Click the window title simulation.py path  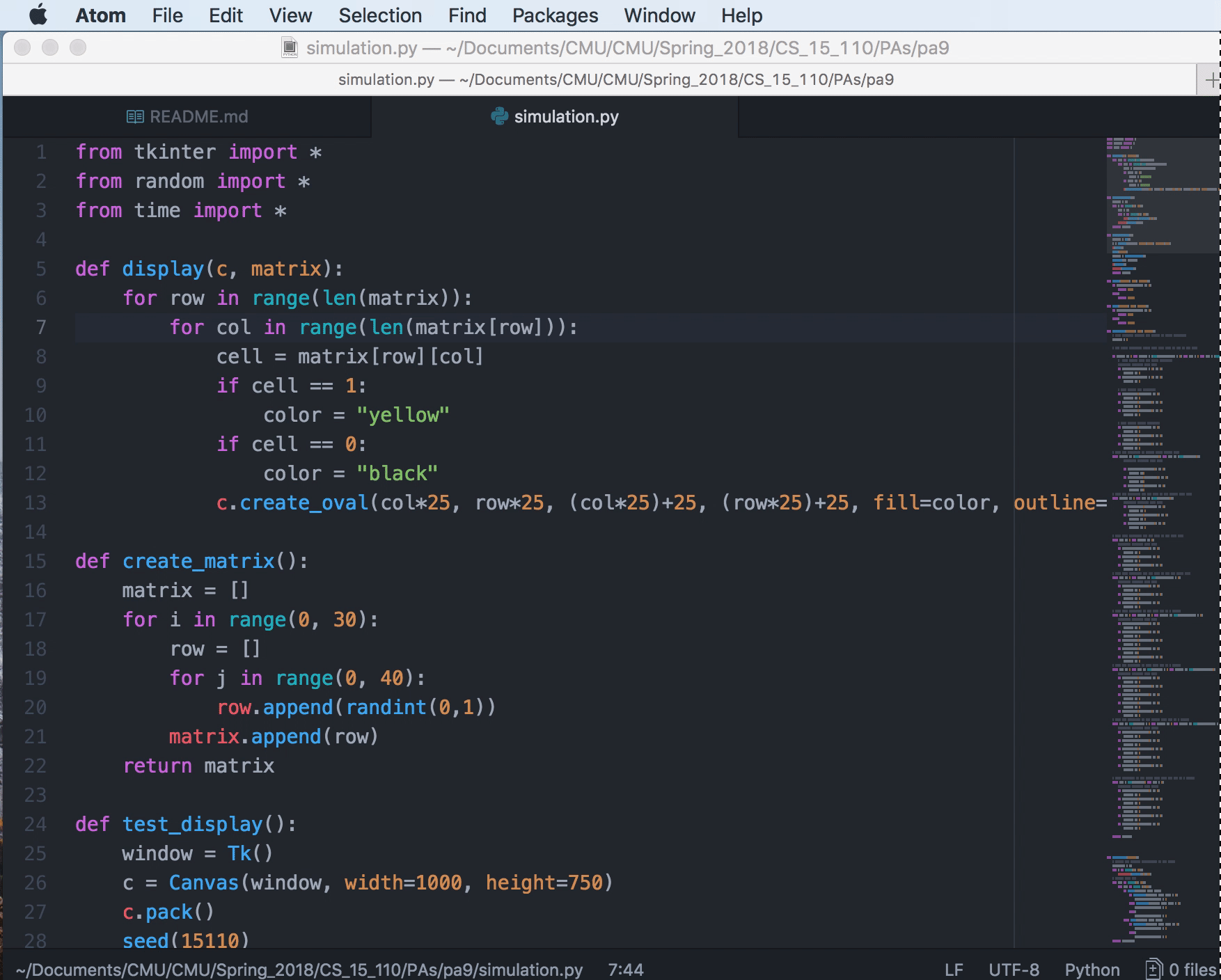tap(627, 48)
